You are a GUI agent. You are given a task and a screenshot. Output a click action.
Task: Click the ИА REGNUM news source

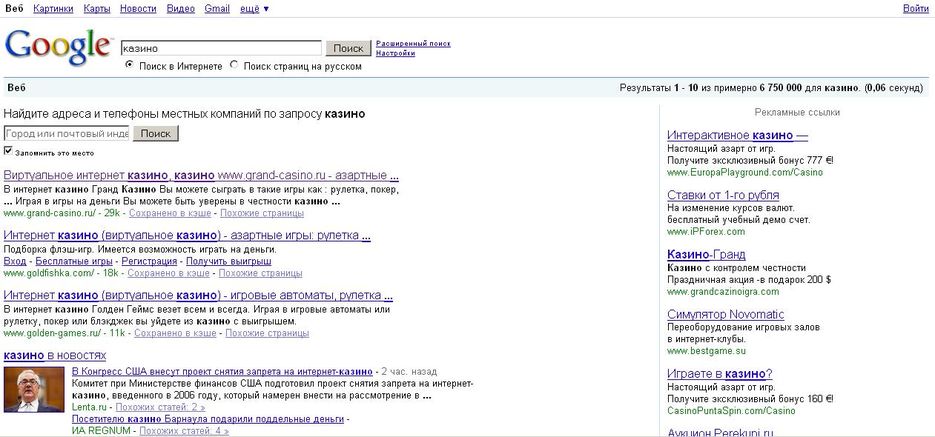101,430
